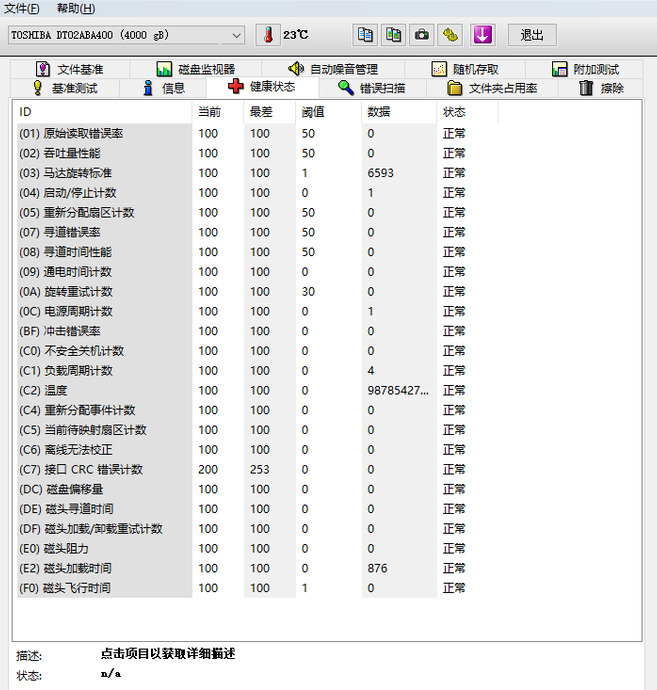Screen dimensions: 657x690
Task: Select row (C5) 当前待映射扇区计数
Action: tap(257, 430)
